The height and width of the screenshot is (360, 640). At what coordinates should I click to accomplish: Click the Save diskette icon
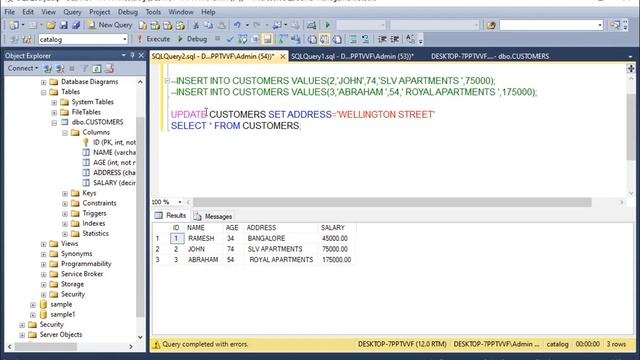[x=64, y=25]
